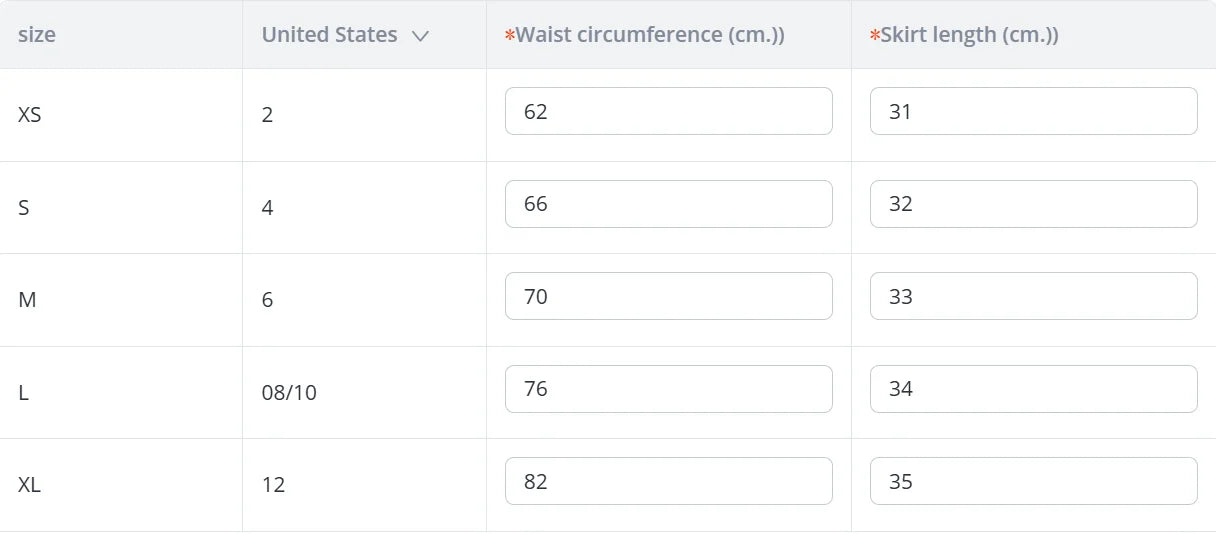Focus the M skirt length field
The width and height of the screenshot is (1216, 534).
(1033, 296)
